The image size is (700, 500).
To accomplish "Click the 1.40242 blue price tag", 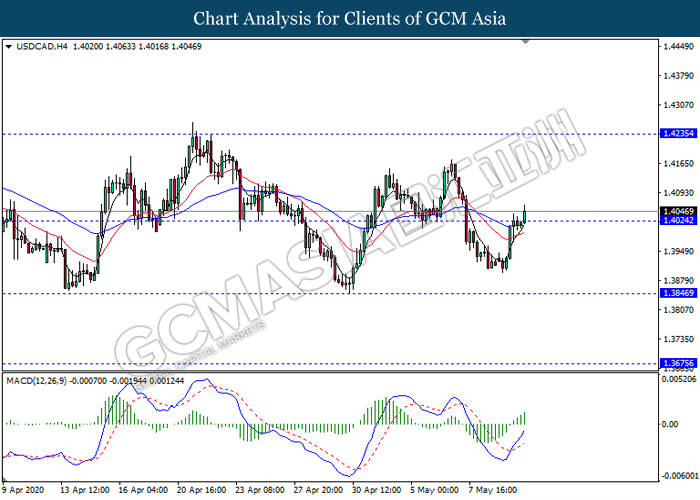I will click(x=676, y=221).
